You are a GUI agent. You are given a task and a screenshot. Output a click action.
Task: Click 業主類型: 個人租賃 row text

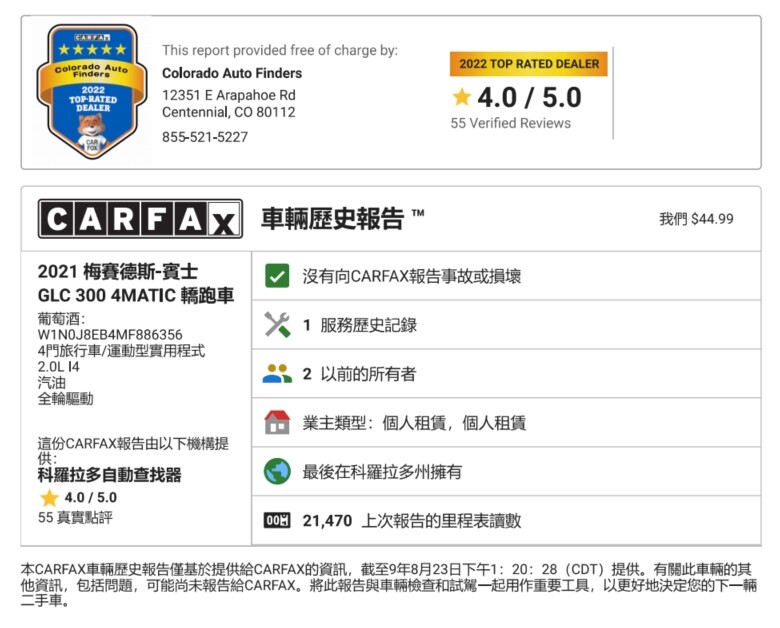pos(414,423)
